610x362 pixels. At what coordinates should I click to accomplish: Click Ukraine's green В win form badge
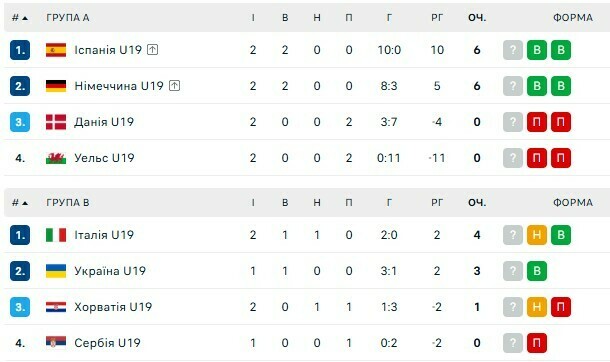pyautogui.click(x=537, y=271)
